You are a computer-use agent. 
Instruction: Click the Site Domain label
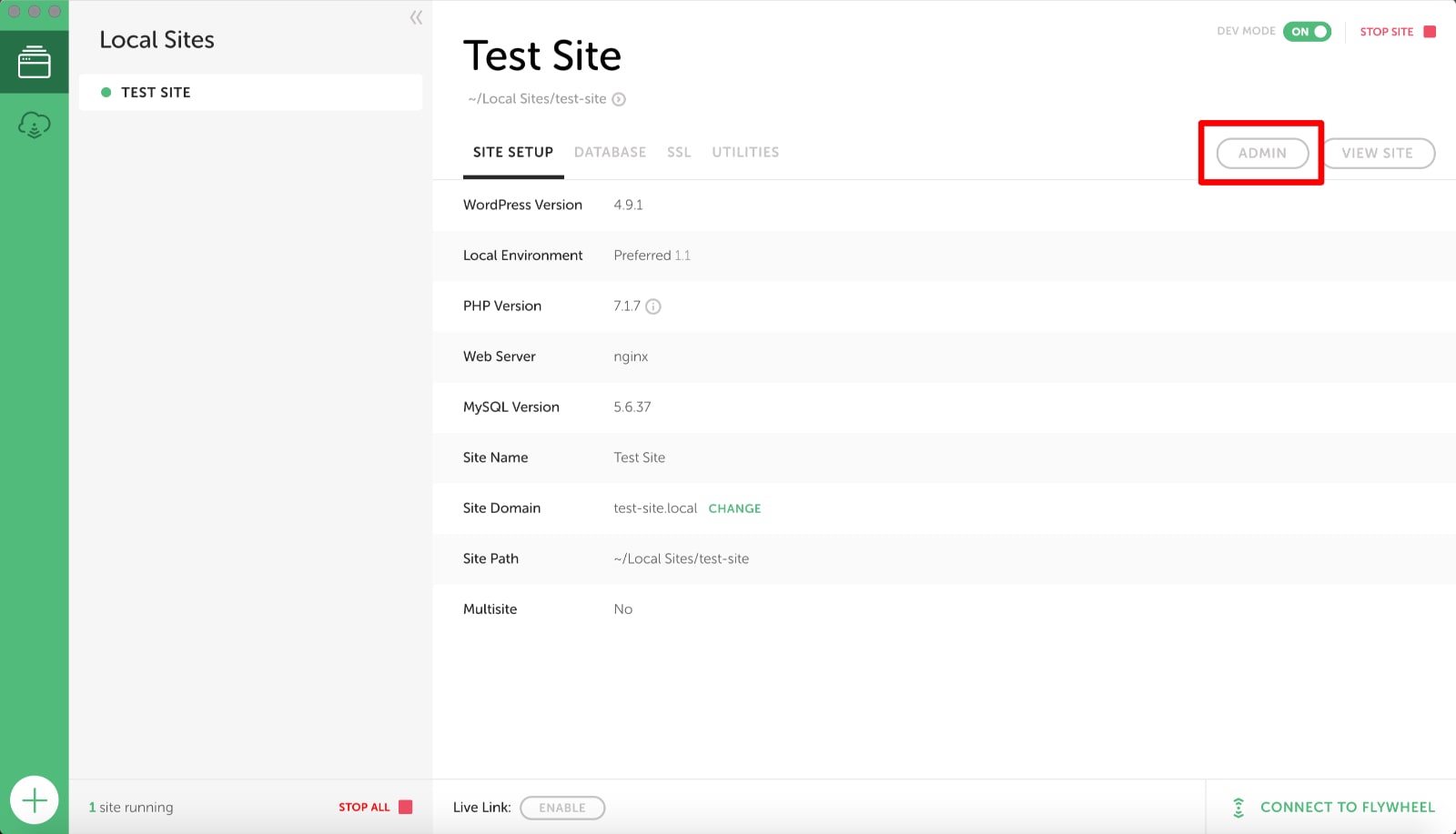[x=501, y=508]
